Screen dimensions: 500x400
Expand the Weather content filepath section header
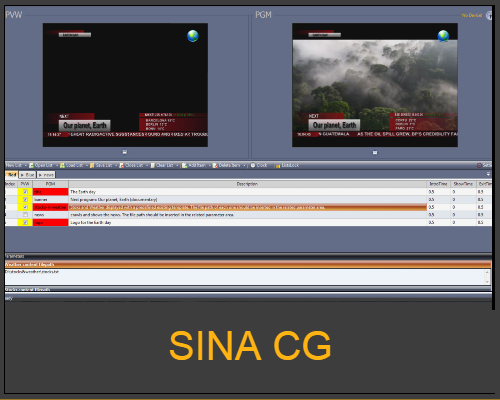click(248, 264)
